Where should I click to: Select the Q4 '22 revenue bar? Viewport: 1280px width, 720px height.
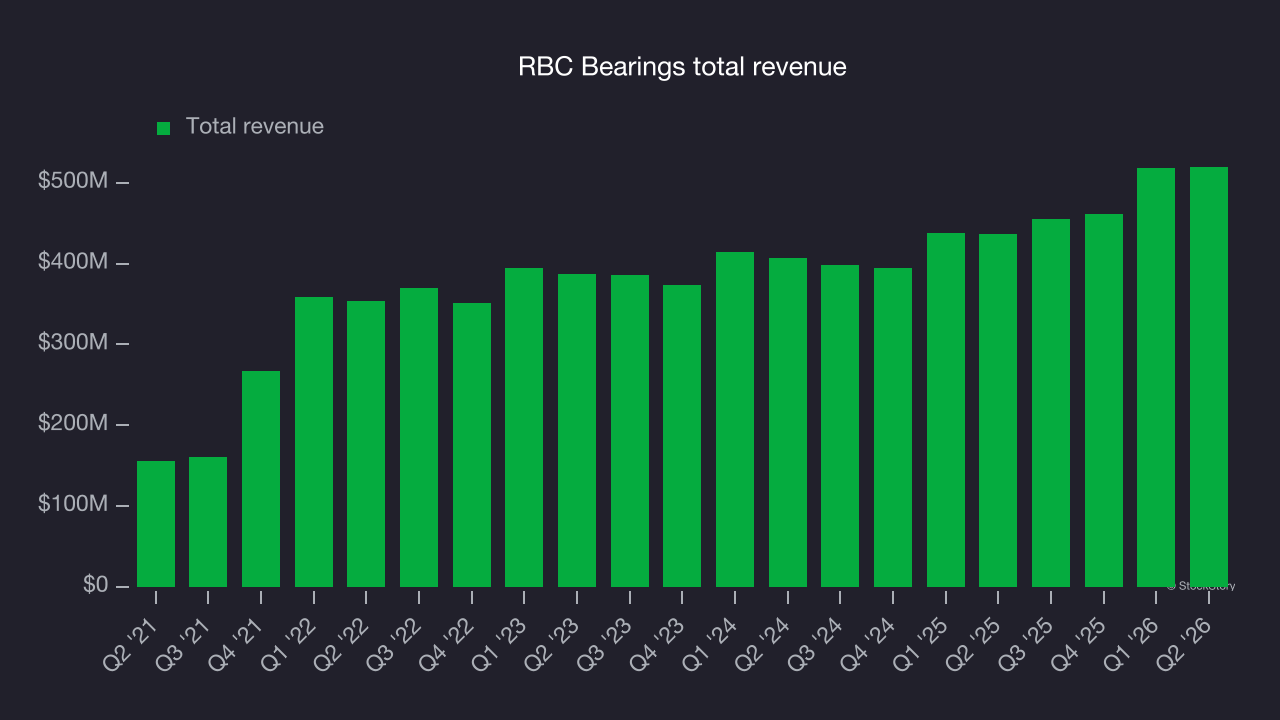(x=472, y=445)
